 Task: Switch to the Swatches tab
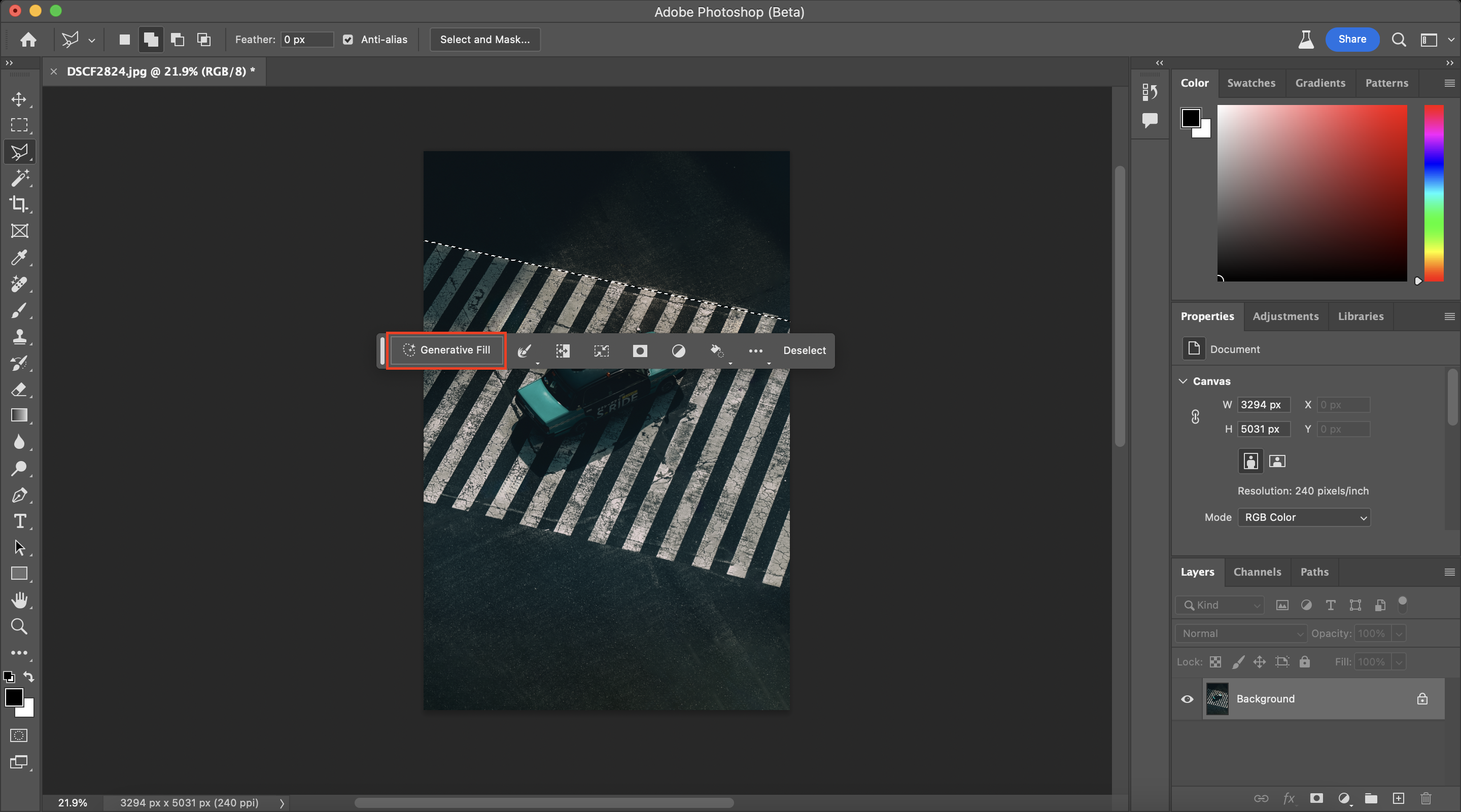[x=1250, y=83]
